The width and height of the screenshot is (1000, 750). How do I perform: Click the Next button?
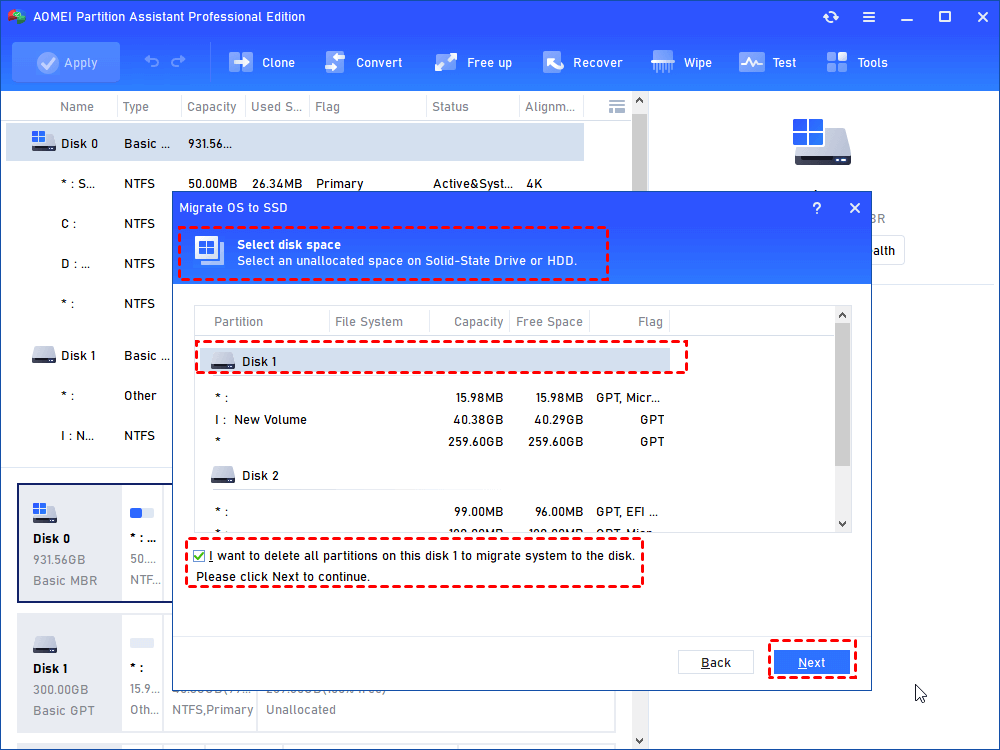[811, 662]
